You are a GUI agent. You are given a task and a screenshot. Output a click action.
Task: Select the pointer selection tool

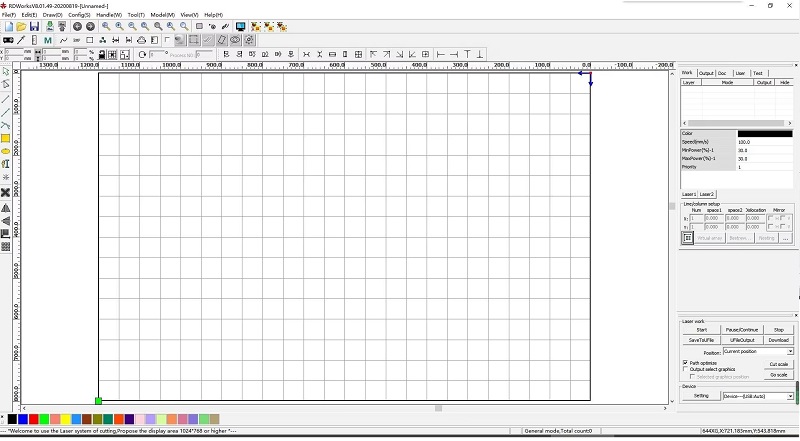[x=6, y=72]
